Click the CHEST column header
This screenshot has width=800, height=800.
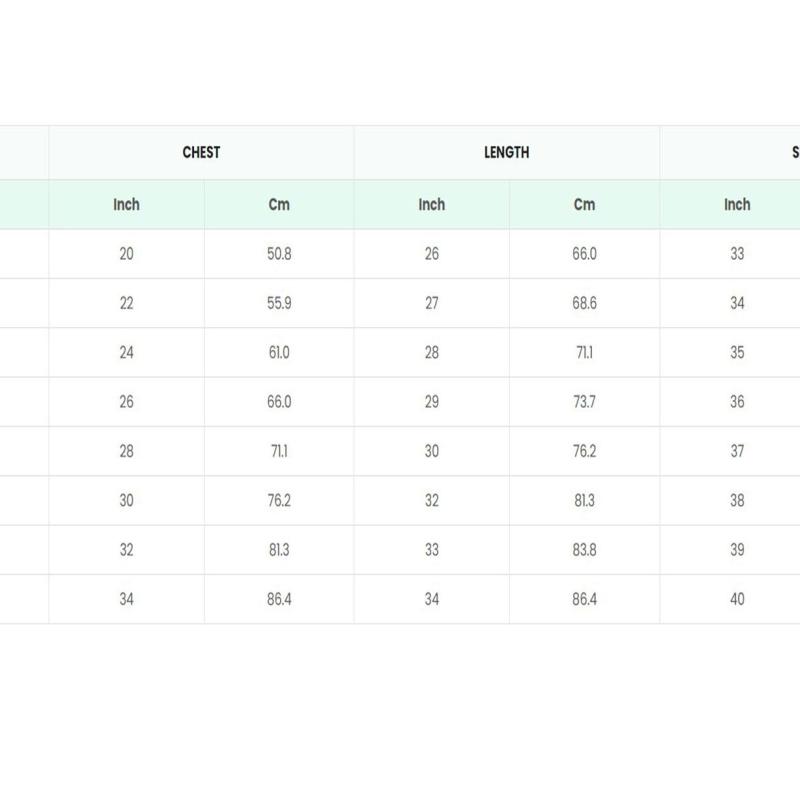point(201,153)
